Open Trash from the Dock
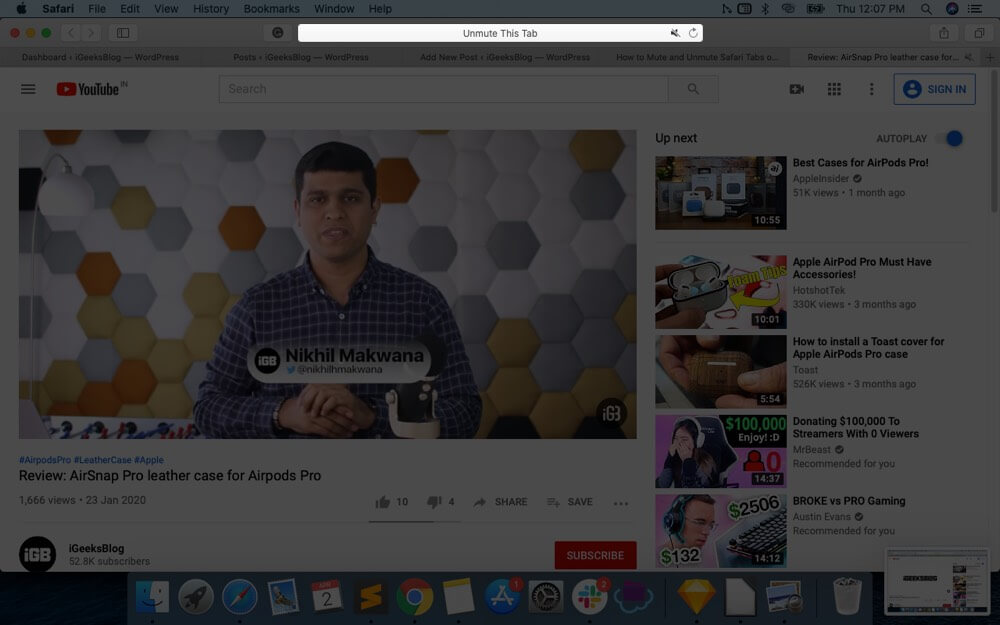 pos(848,597)
